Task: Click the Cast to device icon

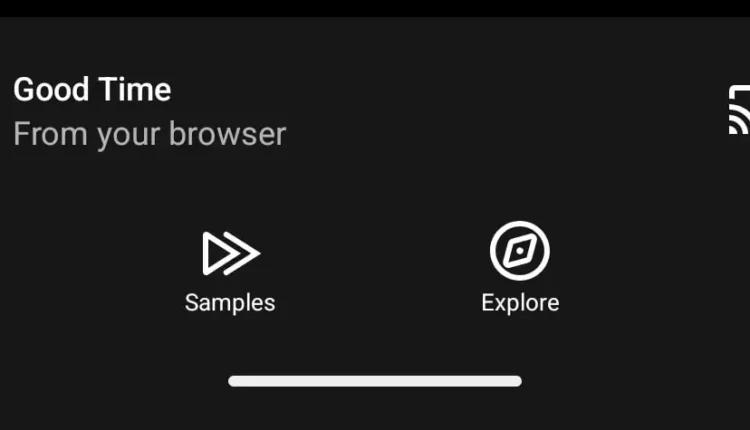Action: point(739,110)
